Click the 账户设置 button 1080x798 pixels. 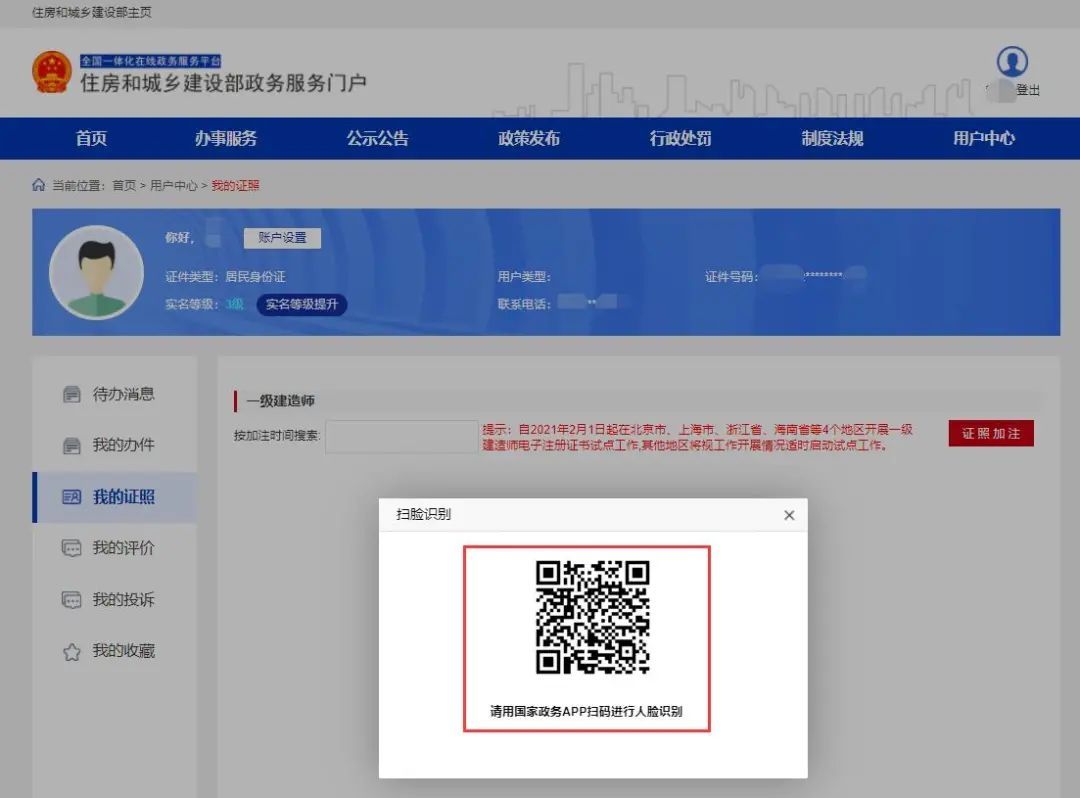pos(282,238)
